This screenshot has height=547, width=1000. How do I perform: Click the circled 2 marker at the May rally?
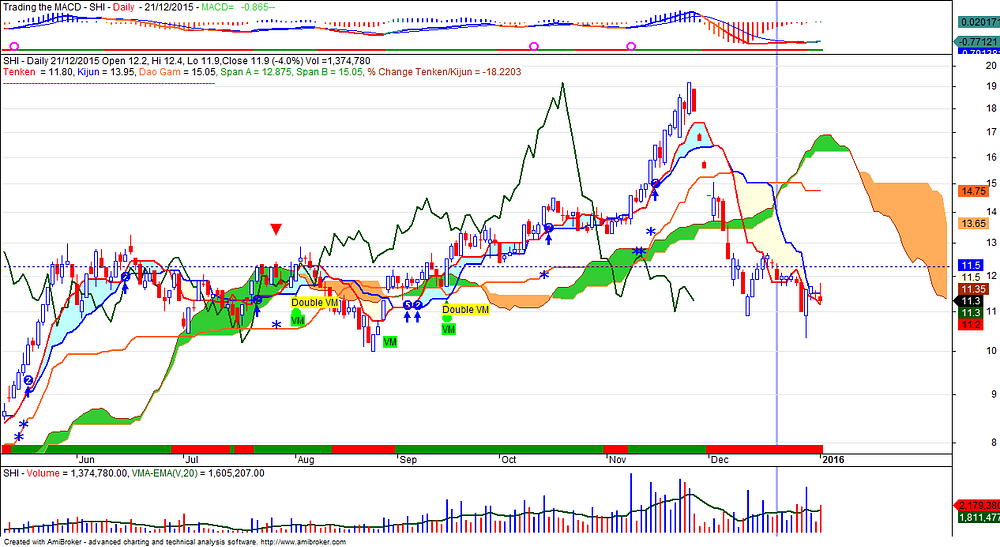28,381
